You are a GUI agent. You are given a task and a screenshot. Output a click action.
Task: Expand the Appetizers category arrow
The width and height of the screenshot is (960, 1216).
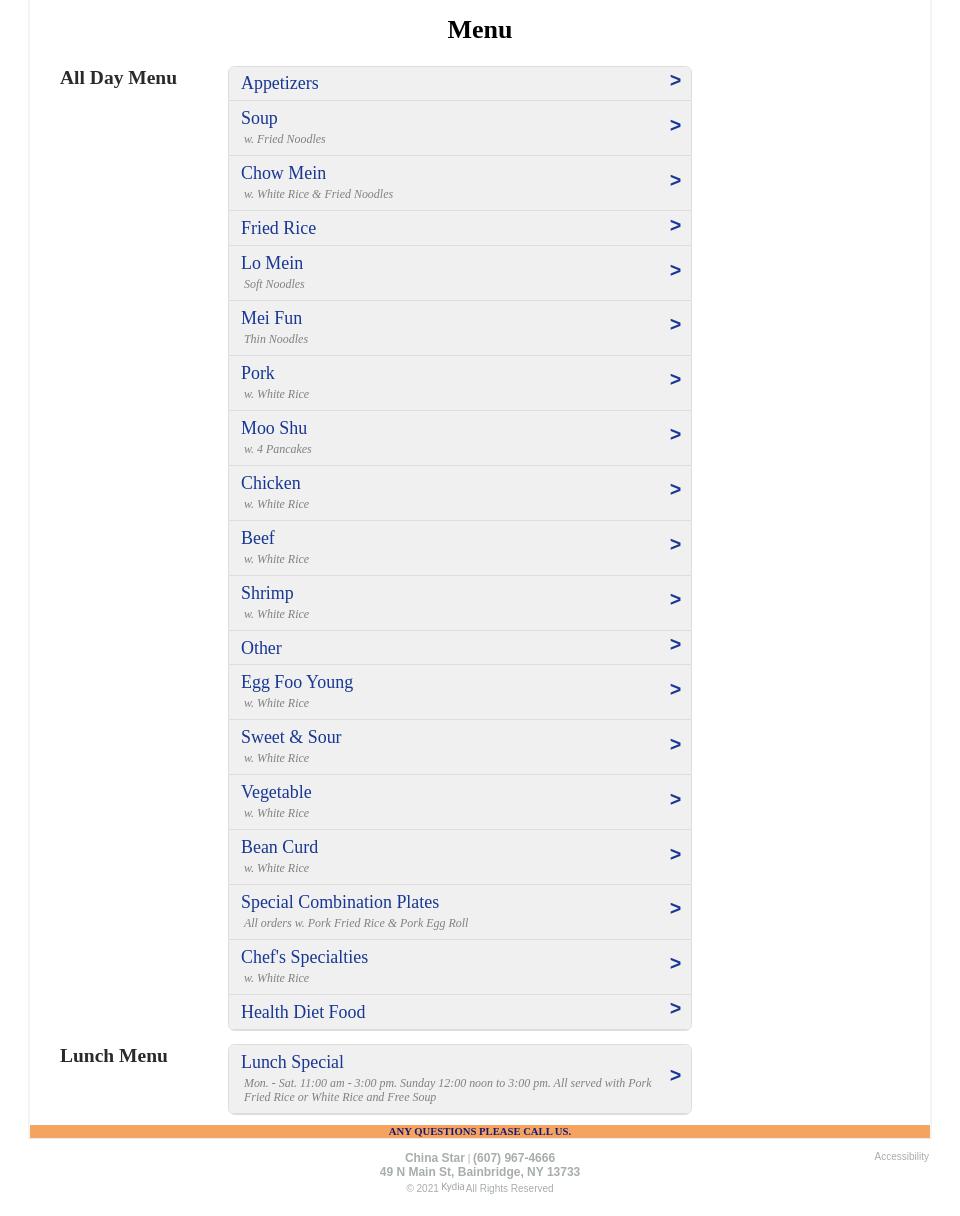[675, 81]
